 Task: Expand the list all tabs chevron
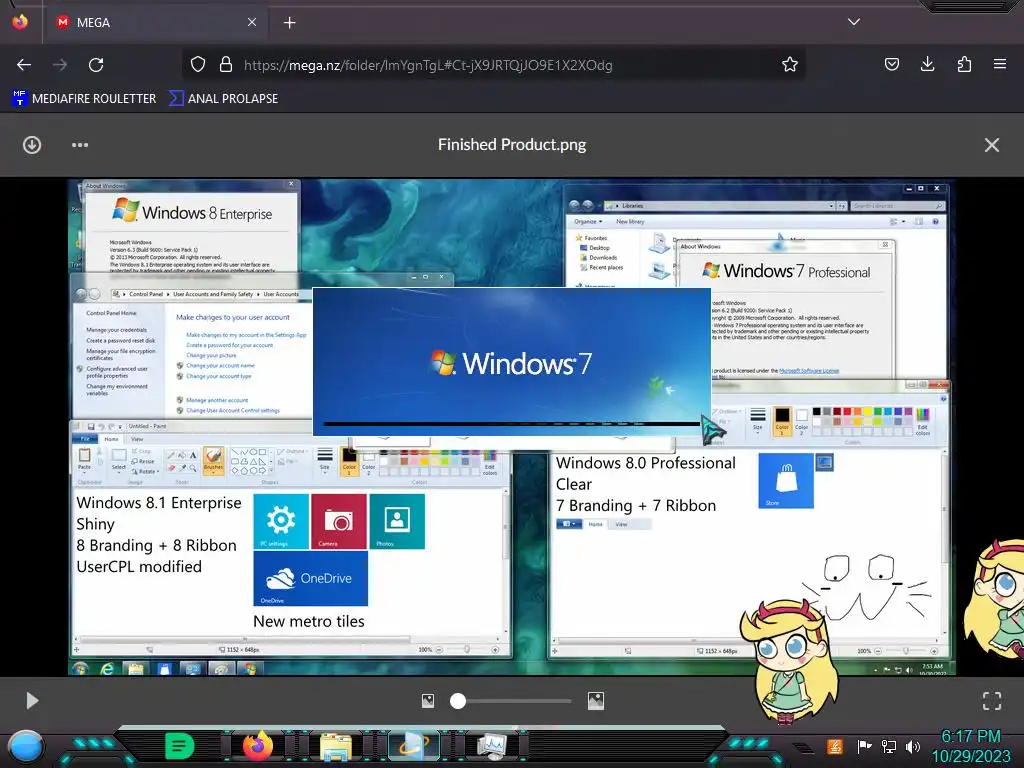click(x=854, y=22)
